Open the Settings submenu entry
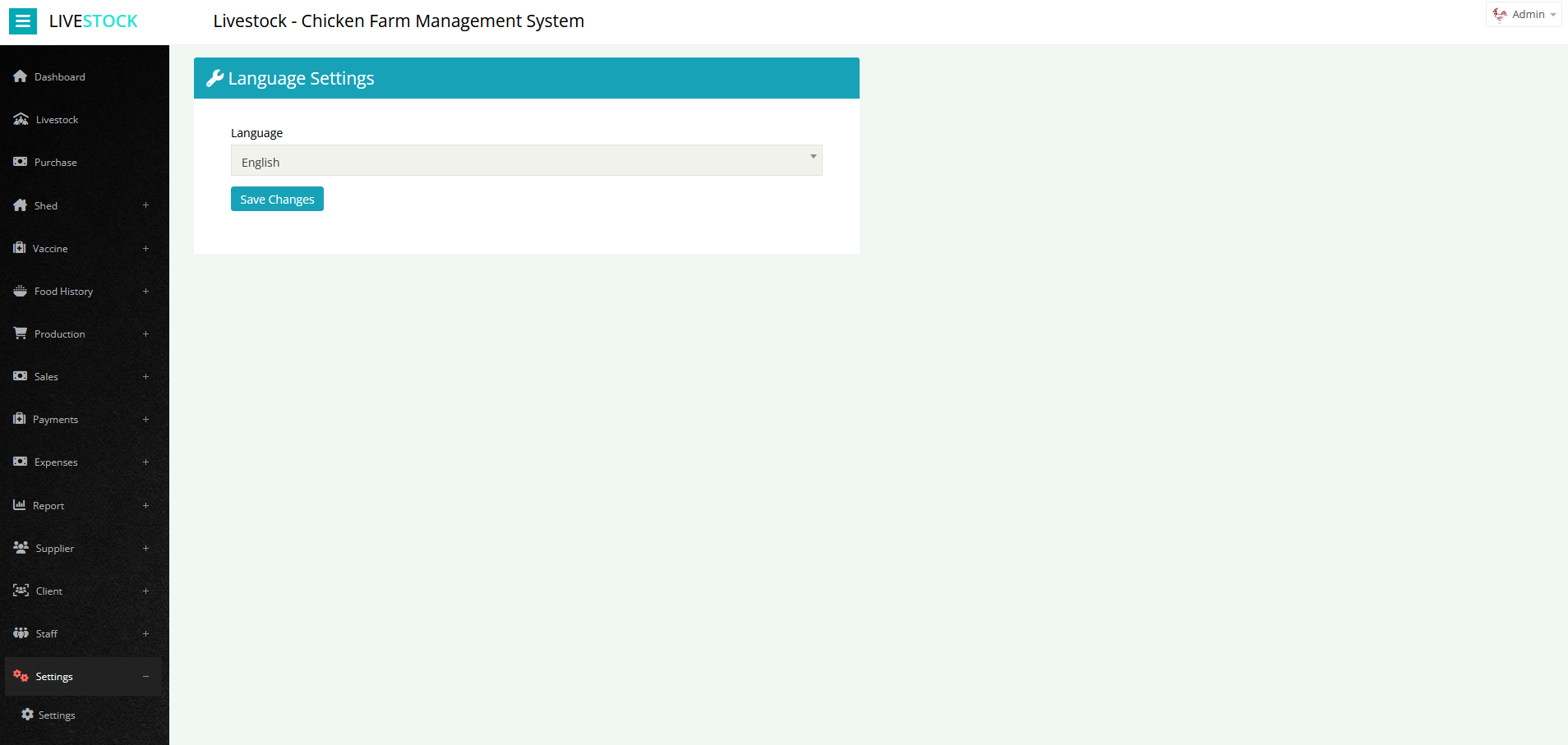 pos(56,715)
